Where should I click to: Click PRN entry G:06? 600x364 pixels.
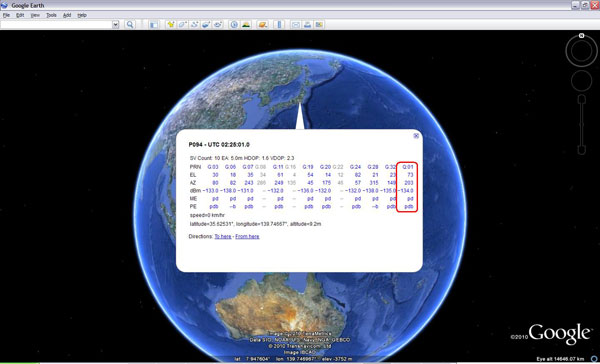pos(230,167)
